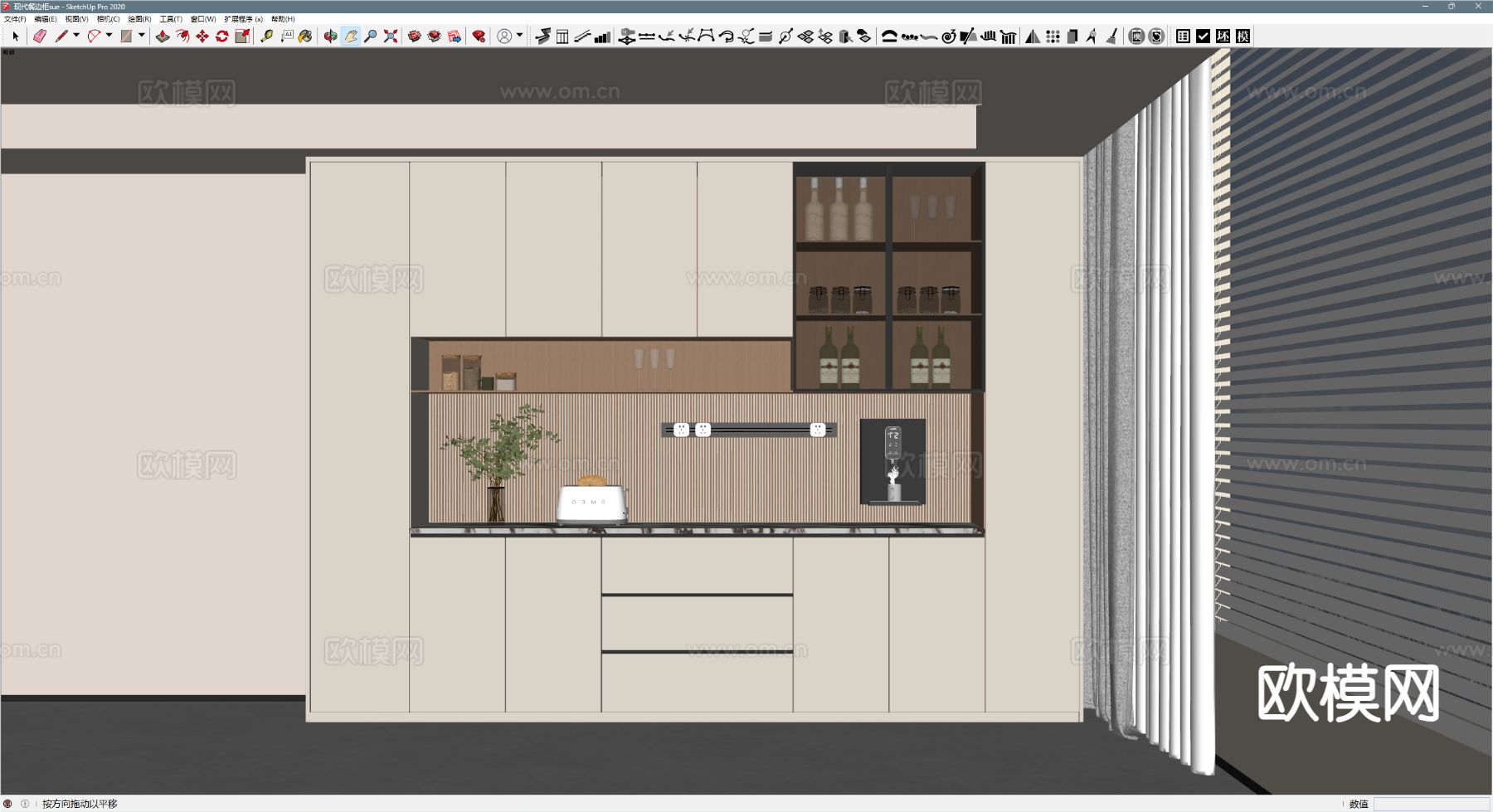Choose the Arc drawing tool
The height and width of the screenshot is (812, 1493).
click(x=94, y=36)
